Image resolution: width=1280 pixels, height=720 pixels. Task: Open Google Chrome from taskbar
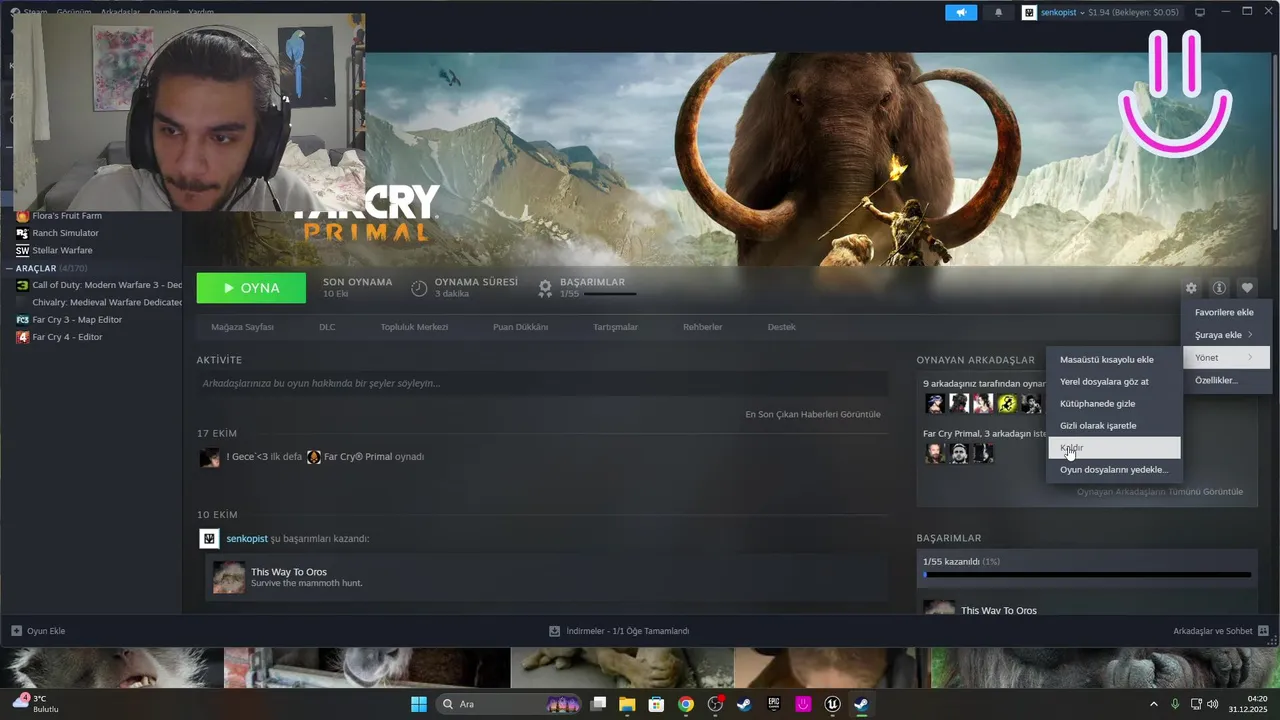[685, 704]
